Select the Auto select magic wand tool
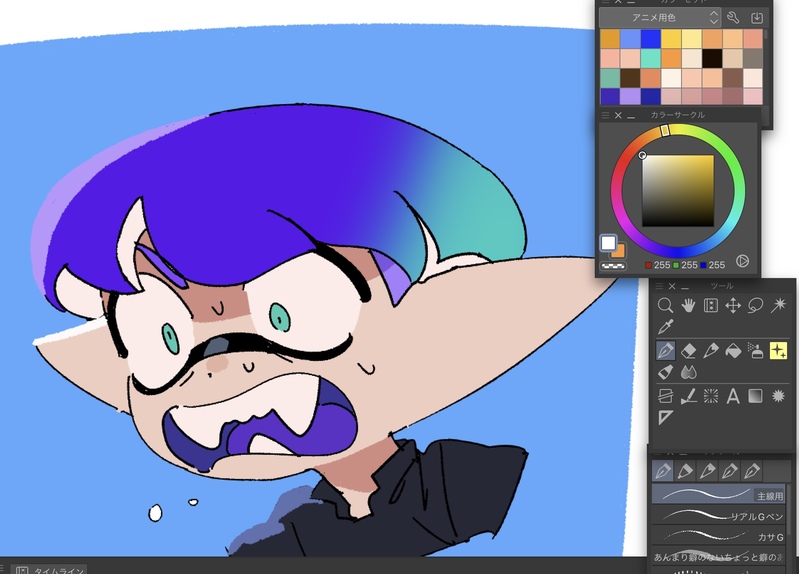Image resolution: width=799 pixels, height=574 pixels. (778, 305)
